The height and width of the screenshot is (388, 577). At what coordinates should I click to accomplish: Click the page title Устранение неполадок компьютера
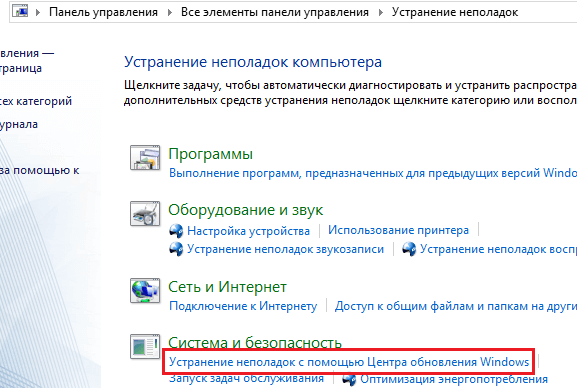coord(253,62)
